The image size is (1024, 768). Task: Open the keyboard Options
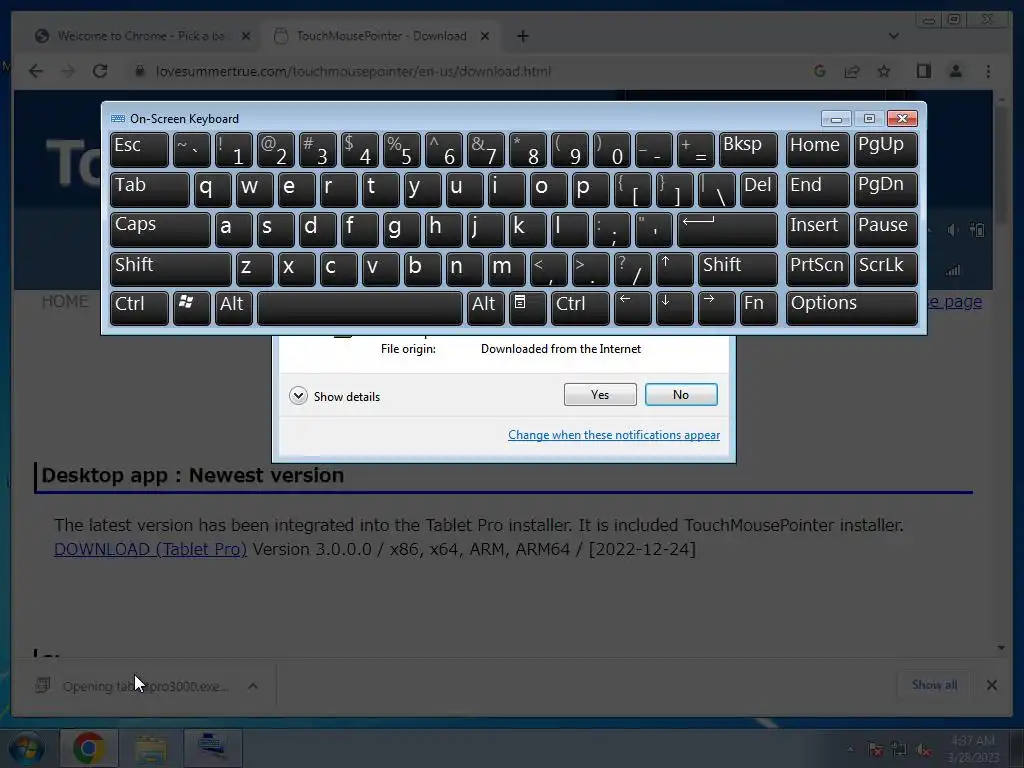click(852, 308)
